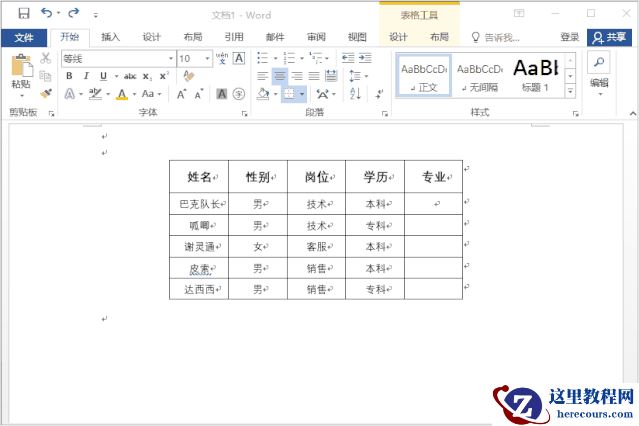Switch to the 引用 References tab

click(x=234, y=37)
